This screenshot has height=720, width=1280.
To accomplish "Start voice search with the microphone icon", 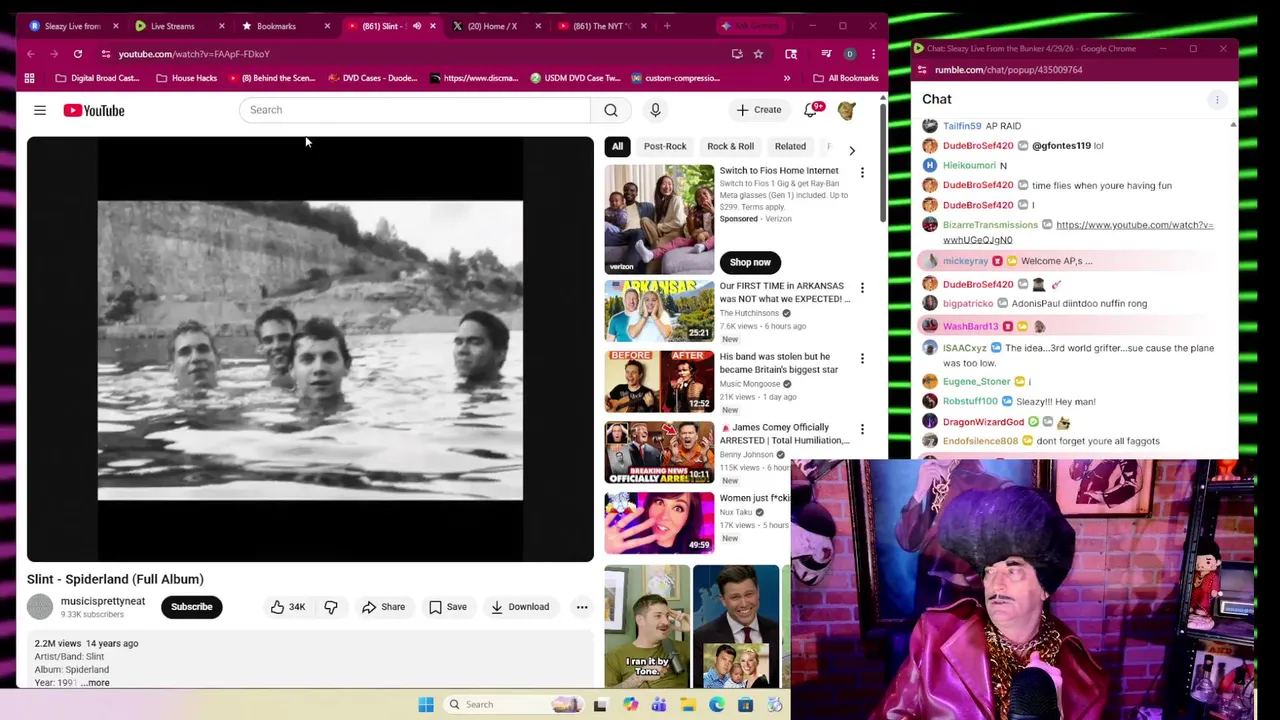I will coord(655,110).
